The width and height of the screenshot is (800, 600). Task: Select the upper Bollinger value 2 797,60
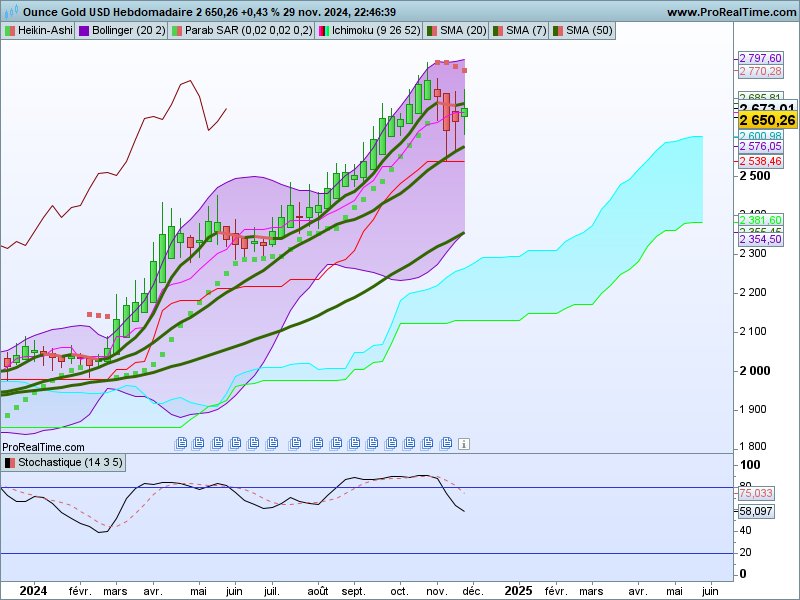point(760,58)
